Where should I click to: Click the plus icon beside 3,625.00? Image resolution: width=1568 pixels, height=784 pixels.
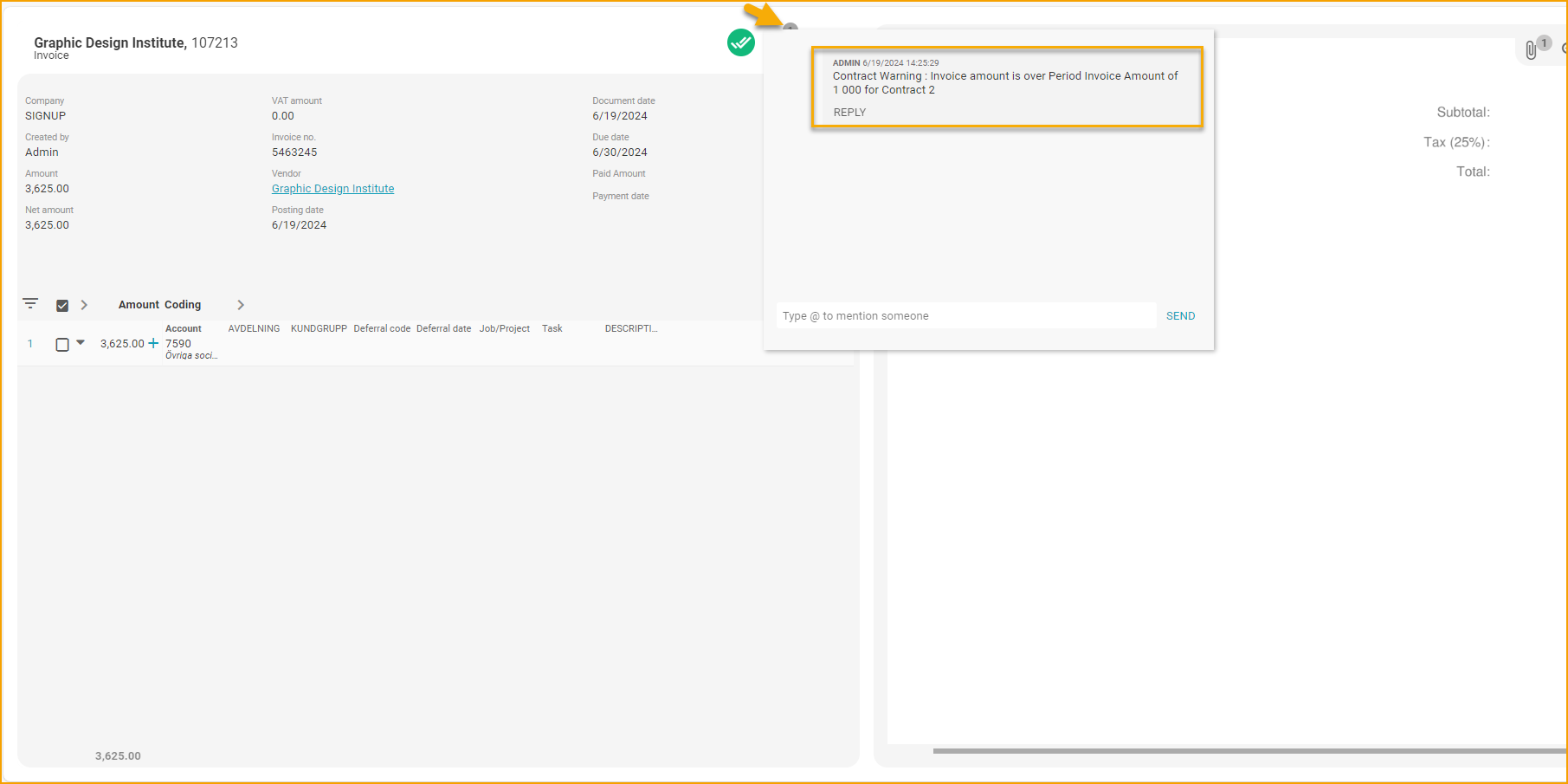click(x=154, y=343)
